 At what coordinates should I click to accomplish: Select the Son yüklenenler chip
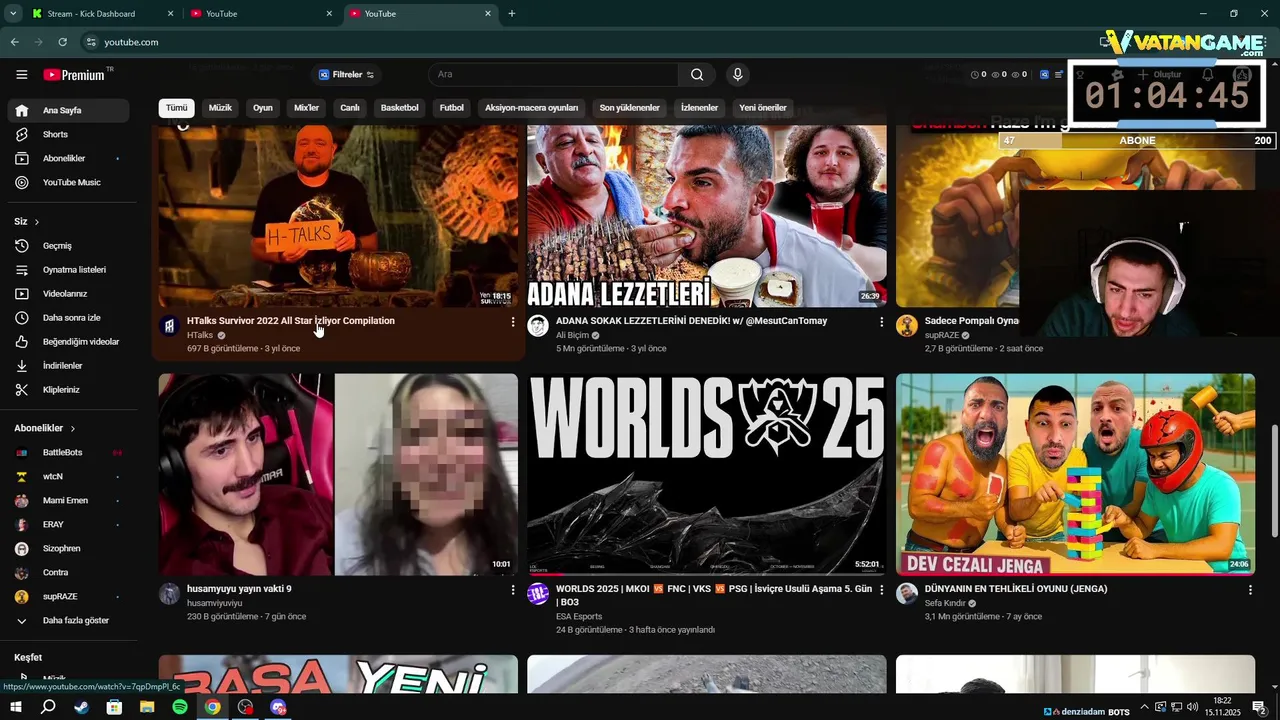pos(630,108)
